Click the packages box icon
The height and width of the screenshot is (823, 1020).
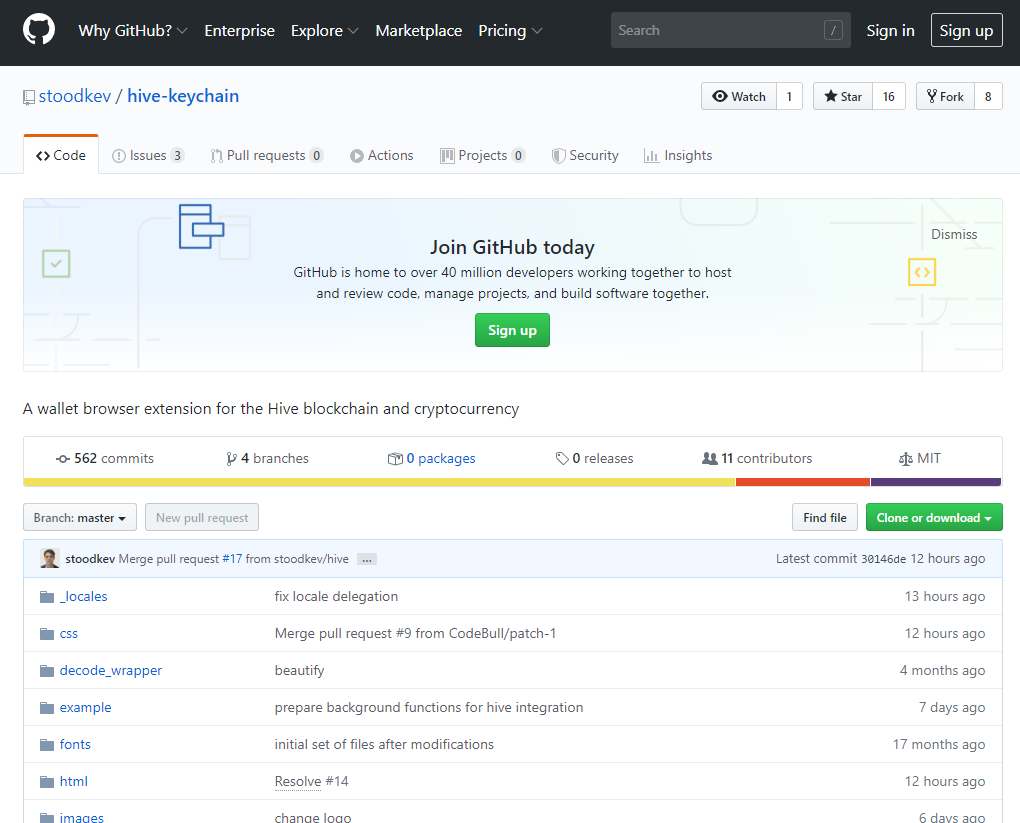[x=395, y=459]
